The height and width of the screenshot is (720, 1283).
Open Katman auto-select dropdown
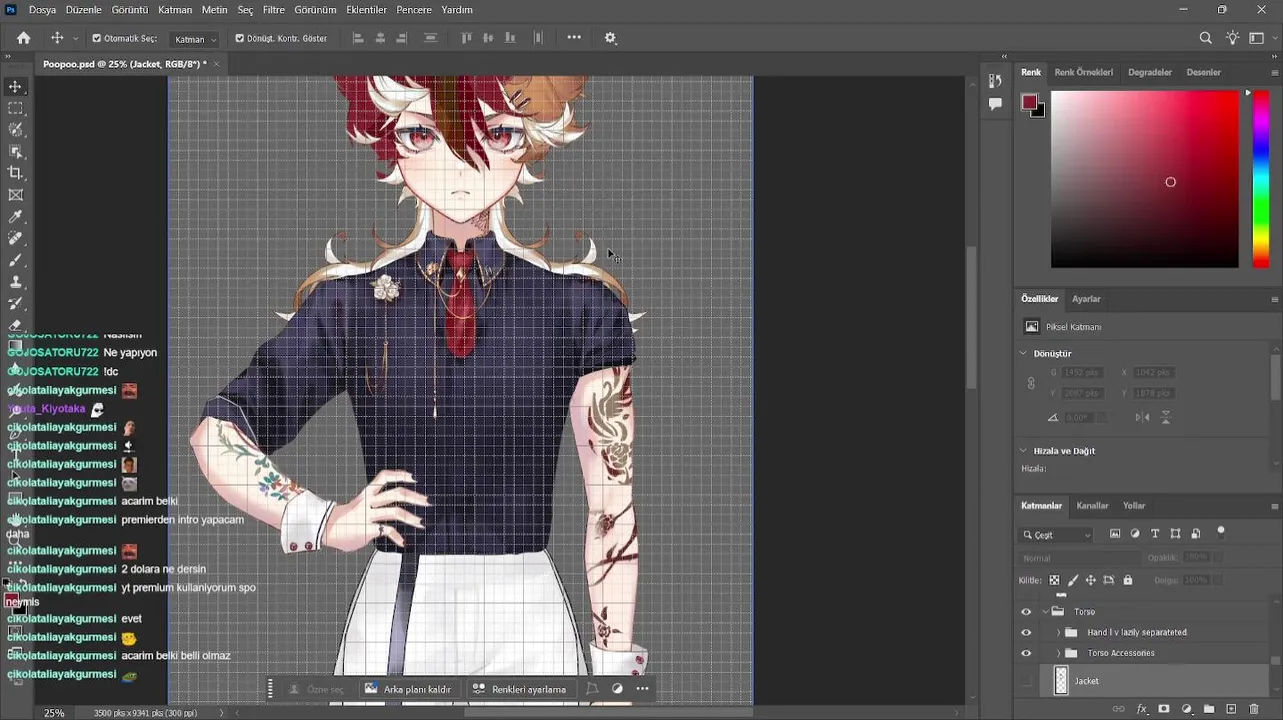[194, 39]
